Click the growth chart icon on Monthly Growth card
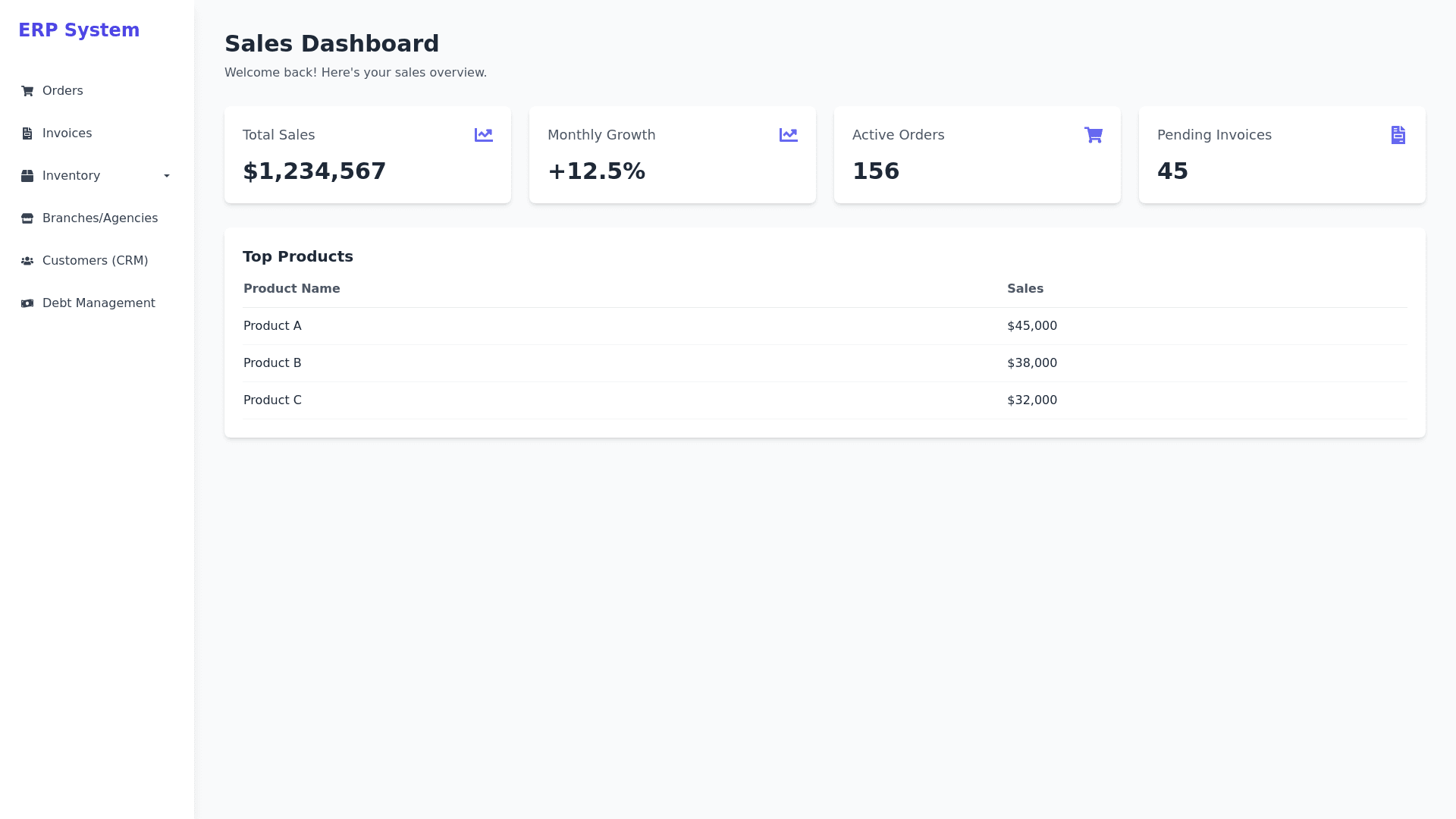The width and height of the screenshot is (1456, 819). (x=789, y=135)
